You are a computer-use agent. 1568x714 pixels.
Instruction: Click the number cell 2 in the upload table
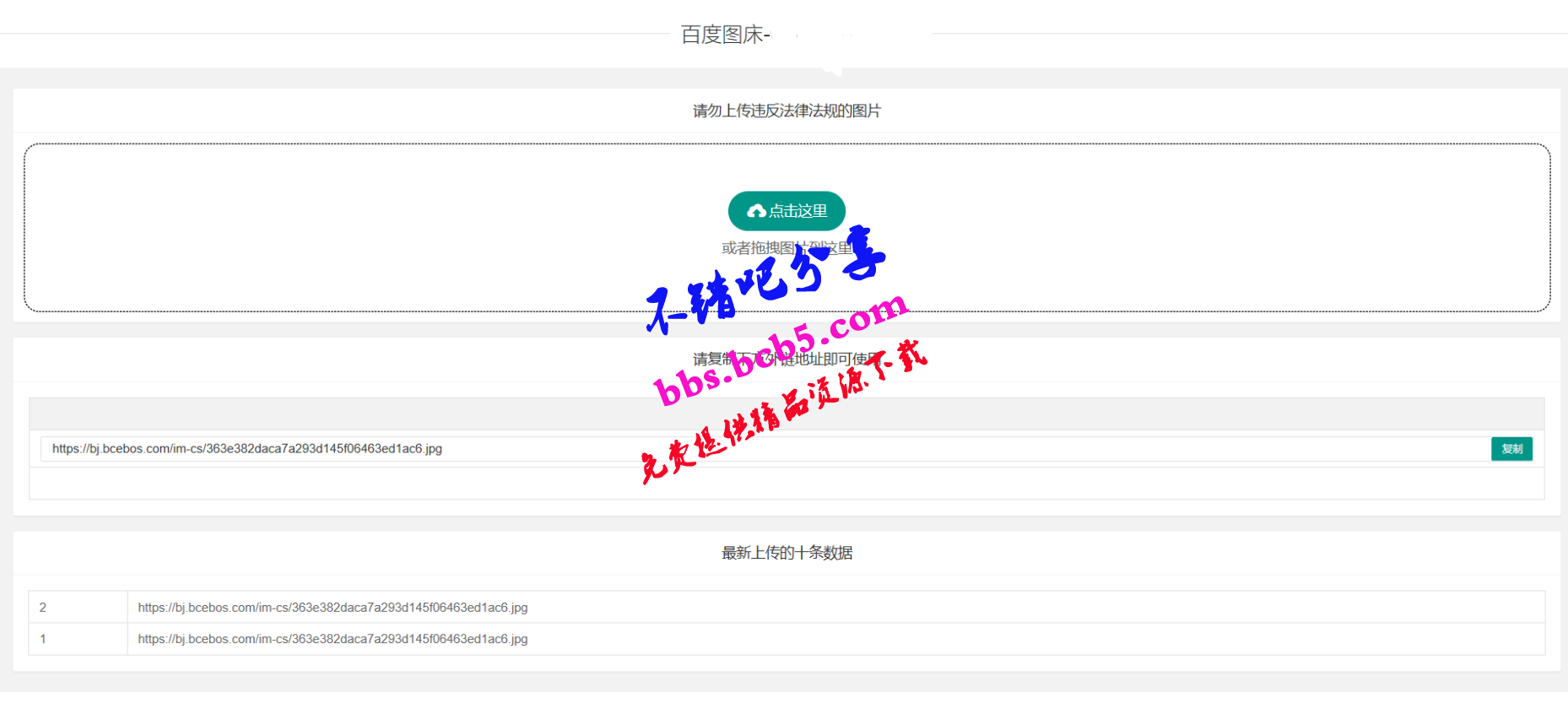[x=78, y=608]
